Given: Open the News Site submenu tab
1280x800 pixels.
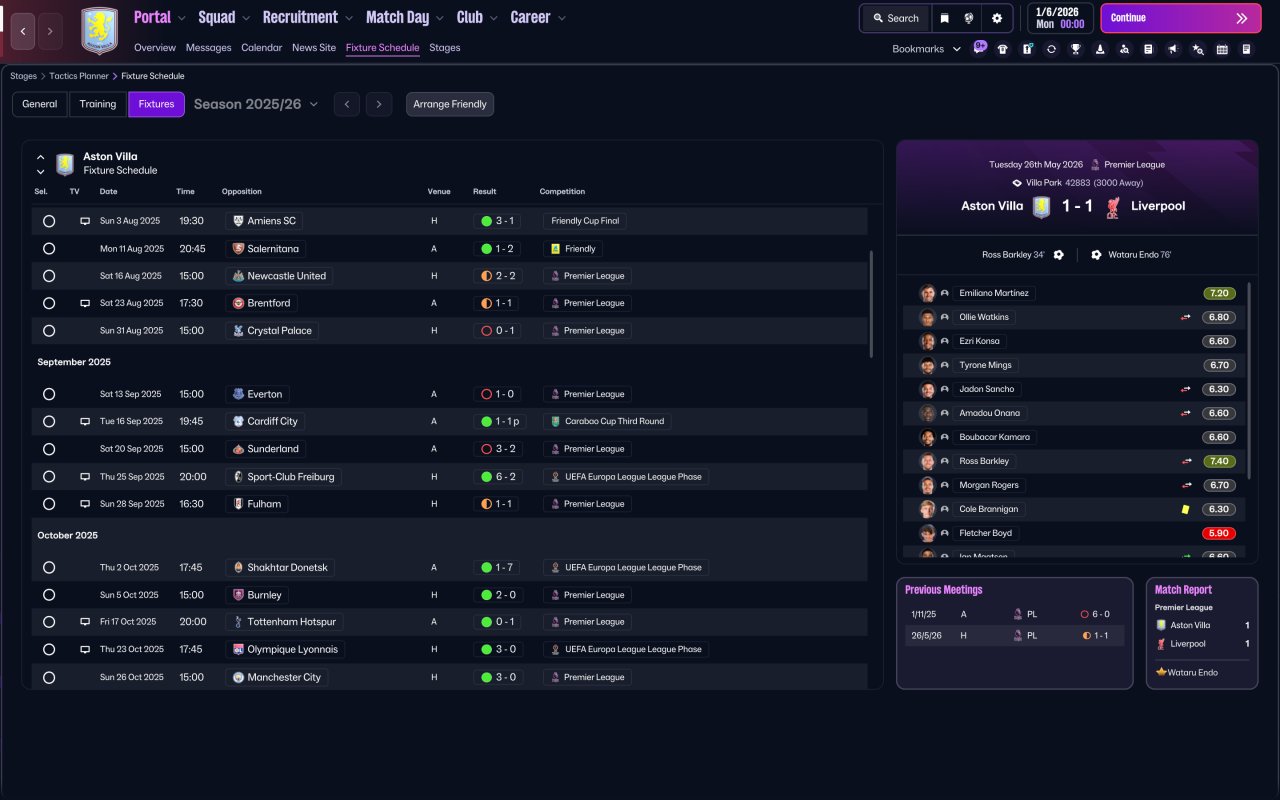Looking at the screenshot, I should point(314,48).
